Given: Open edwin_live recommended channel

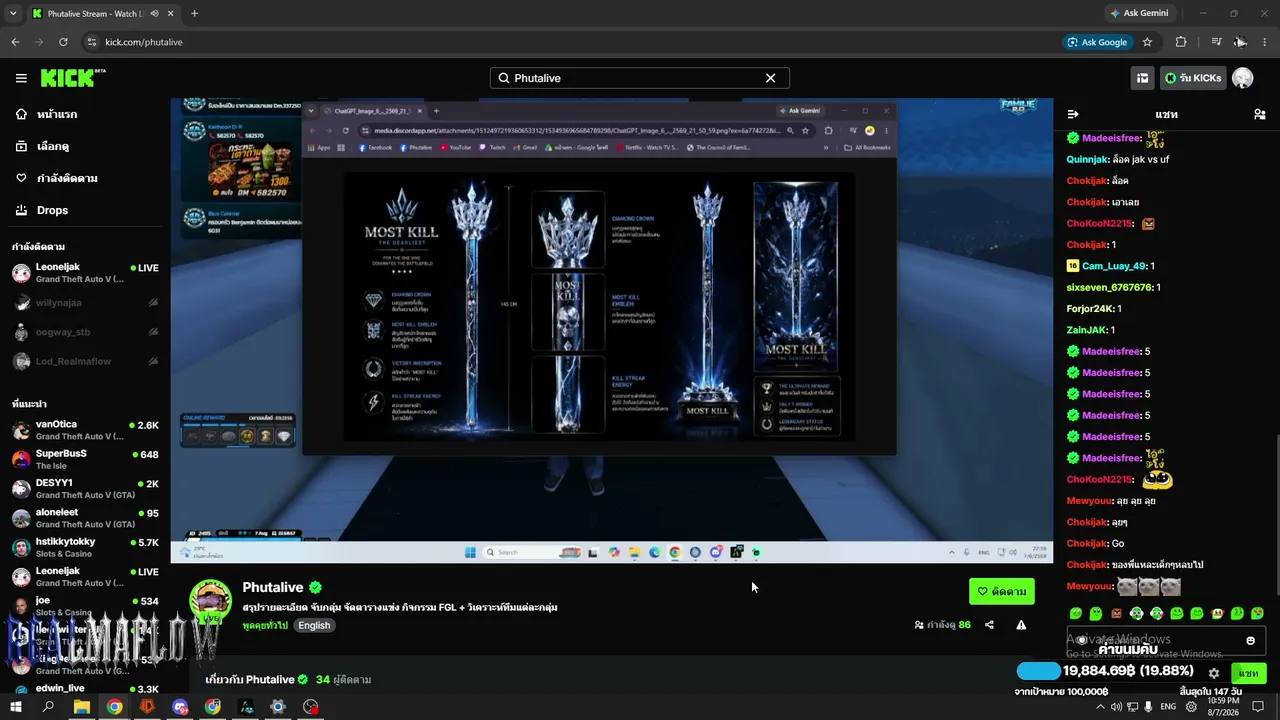Looking at the screenshot, I should pos(85,689).
